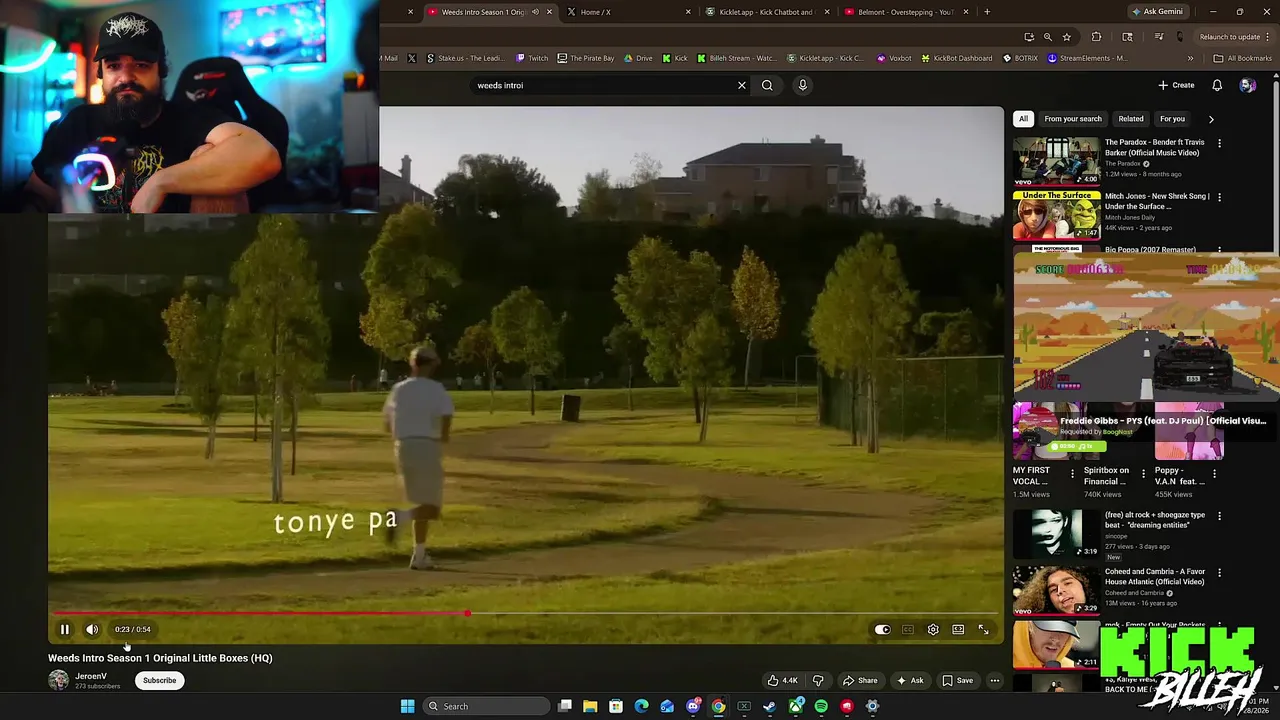Select the 'All' filter chip
The image size is (1280, 720).
[1023, 119]
